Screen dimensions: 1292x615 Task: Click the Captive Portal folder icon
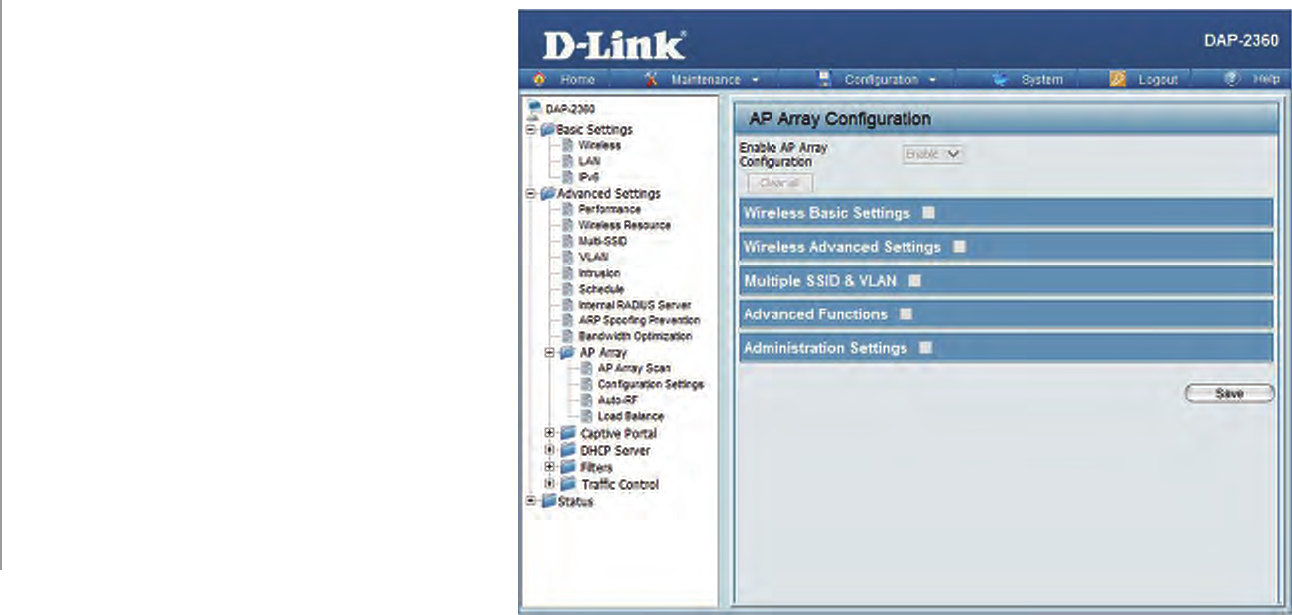(x=568, y=433)
